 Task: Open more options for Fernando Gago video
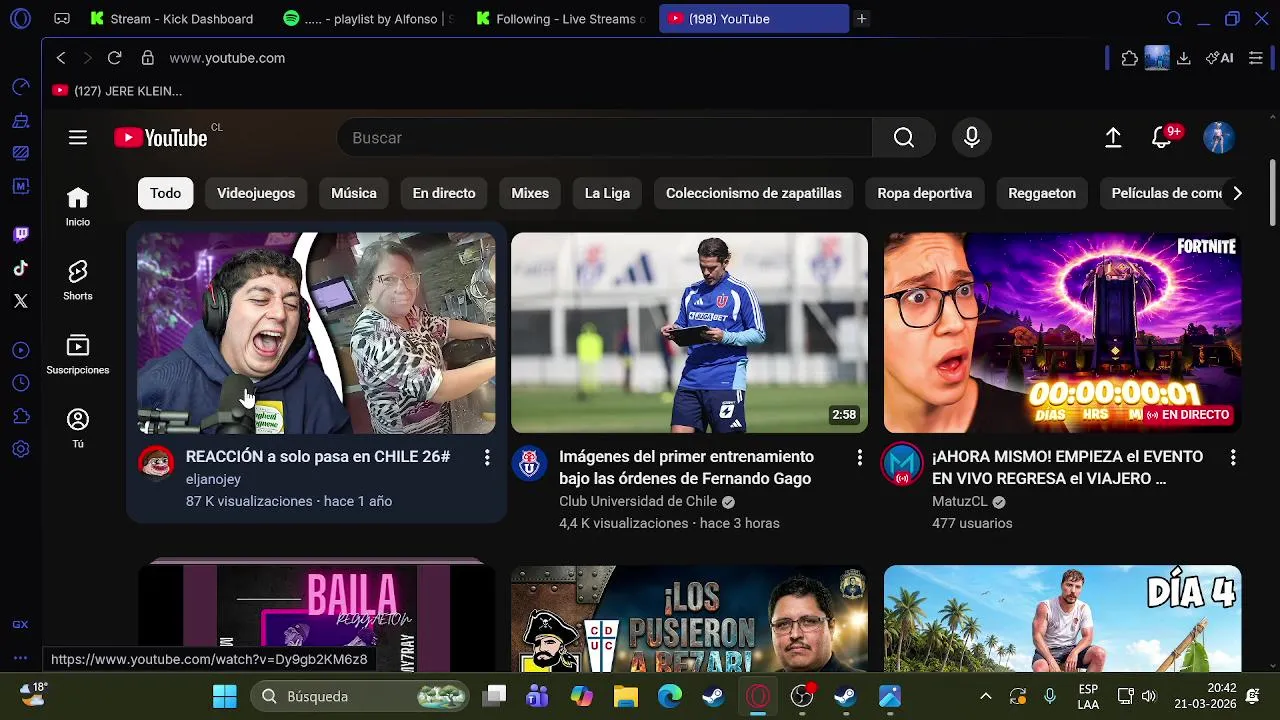coord(859,457)
